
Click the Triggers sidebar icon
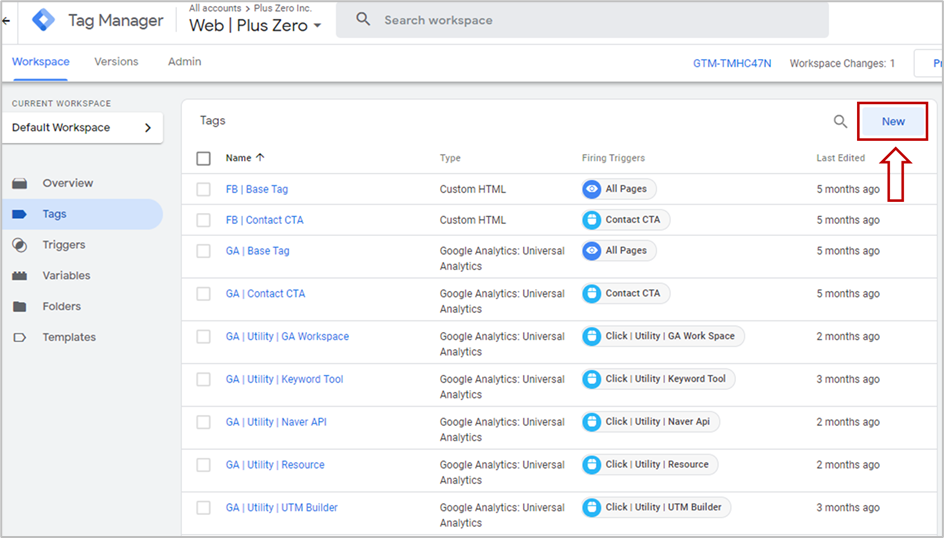[x=20, y=245]
